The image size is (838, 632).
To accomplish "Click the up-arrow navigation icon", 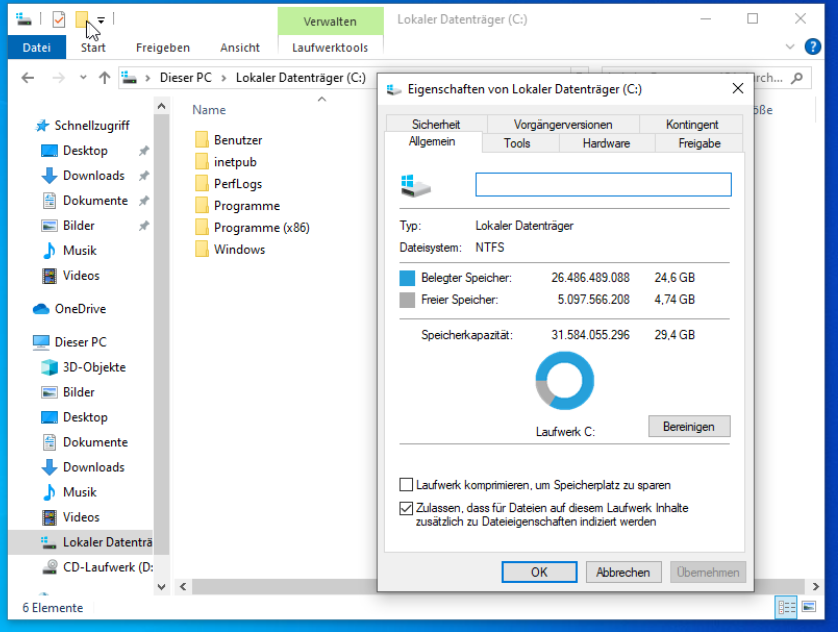I will (x=103, y=78).
